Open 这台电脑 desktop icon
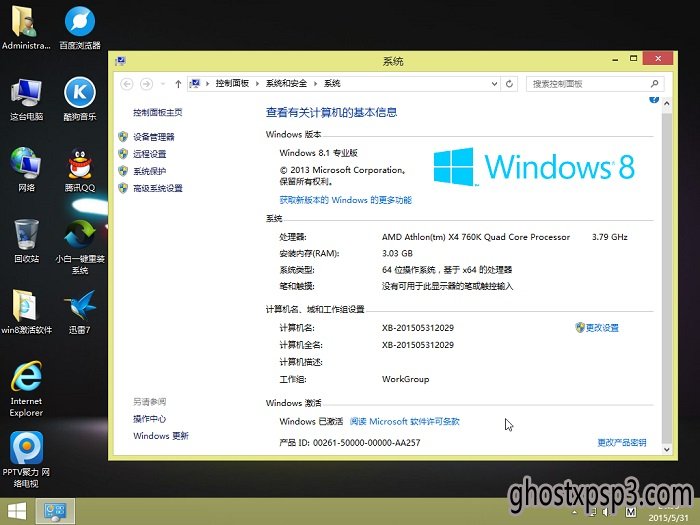The width and height of the screenshot is (700, 525). pyautogui.click(x=26, y=99)
